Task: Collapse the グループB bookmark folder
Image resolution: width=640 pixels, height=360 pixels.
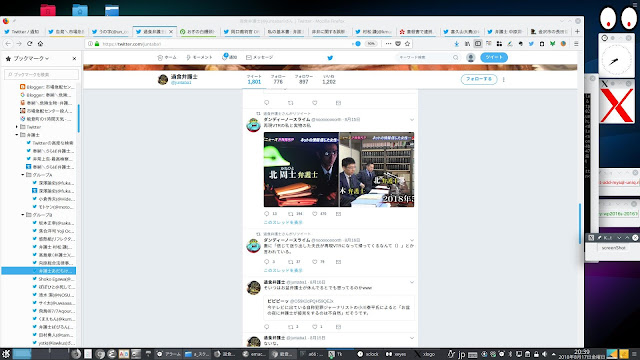Action: (x=23, y=215)
